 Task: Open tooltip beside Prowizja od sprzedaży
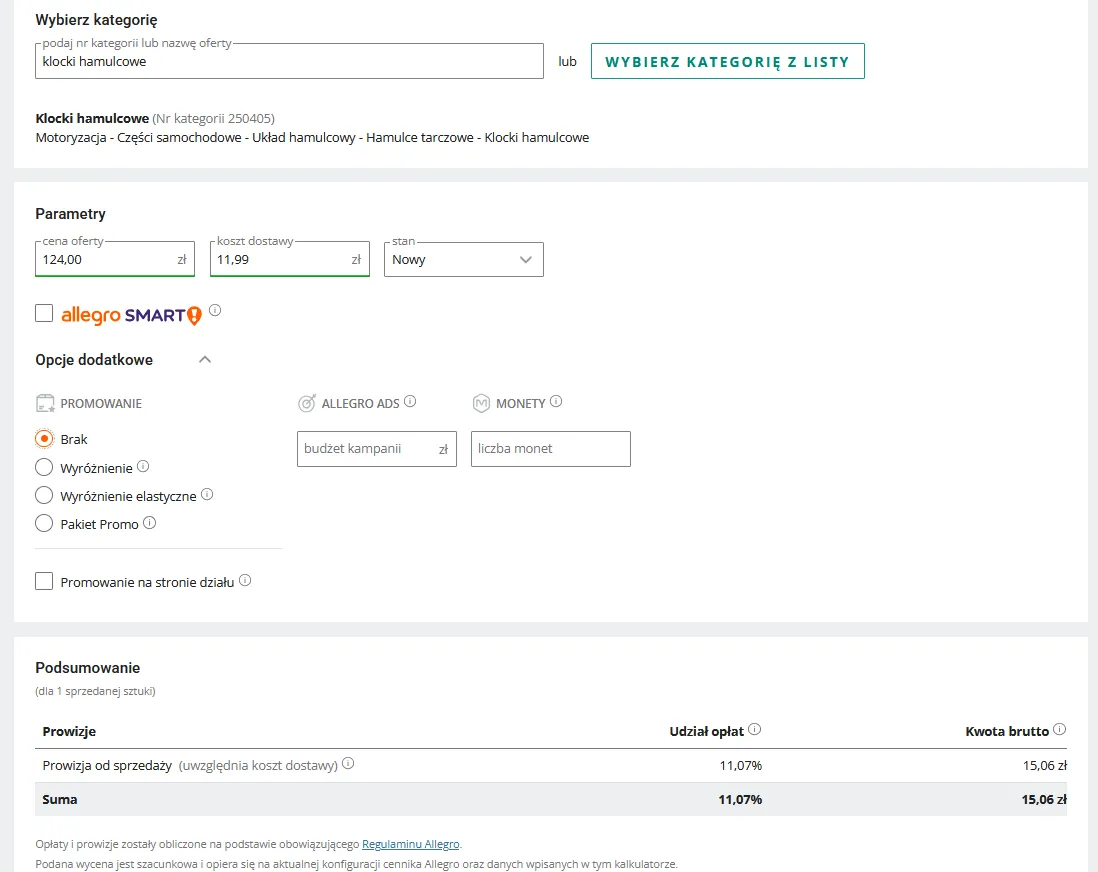348,762
